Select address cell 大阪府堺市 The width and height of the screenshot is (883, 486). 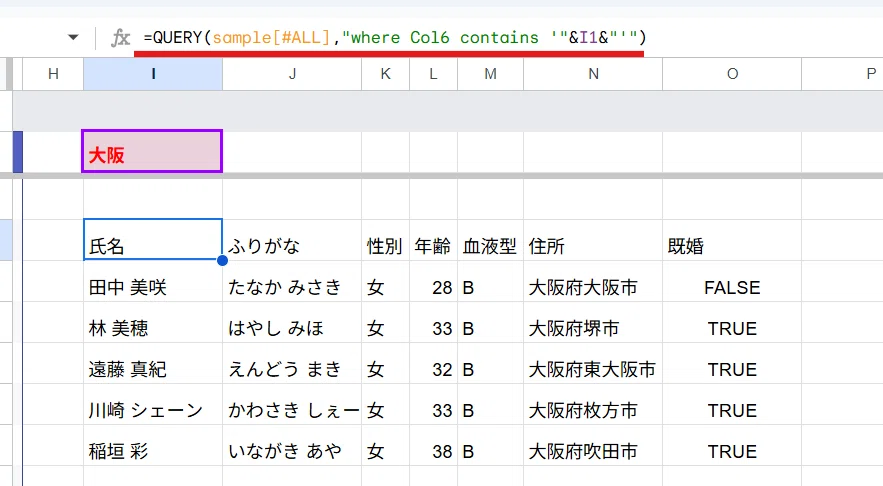[x=593, y=322]
